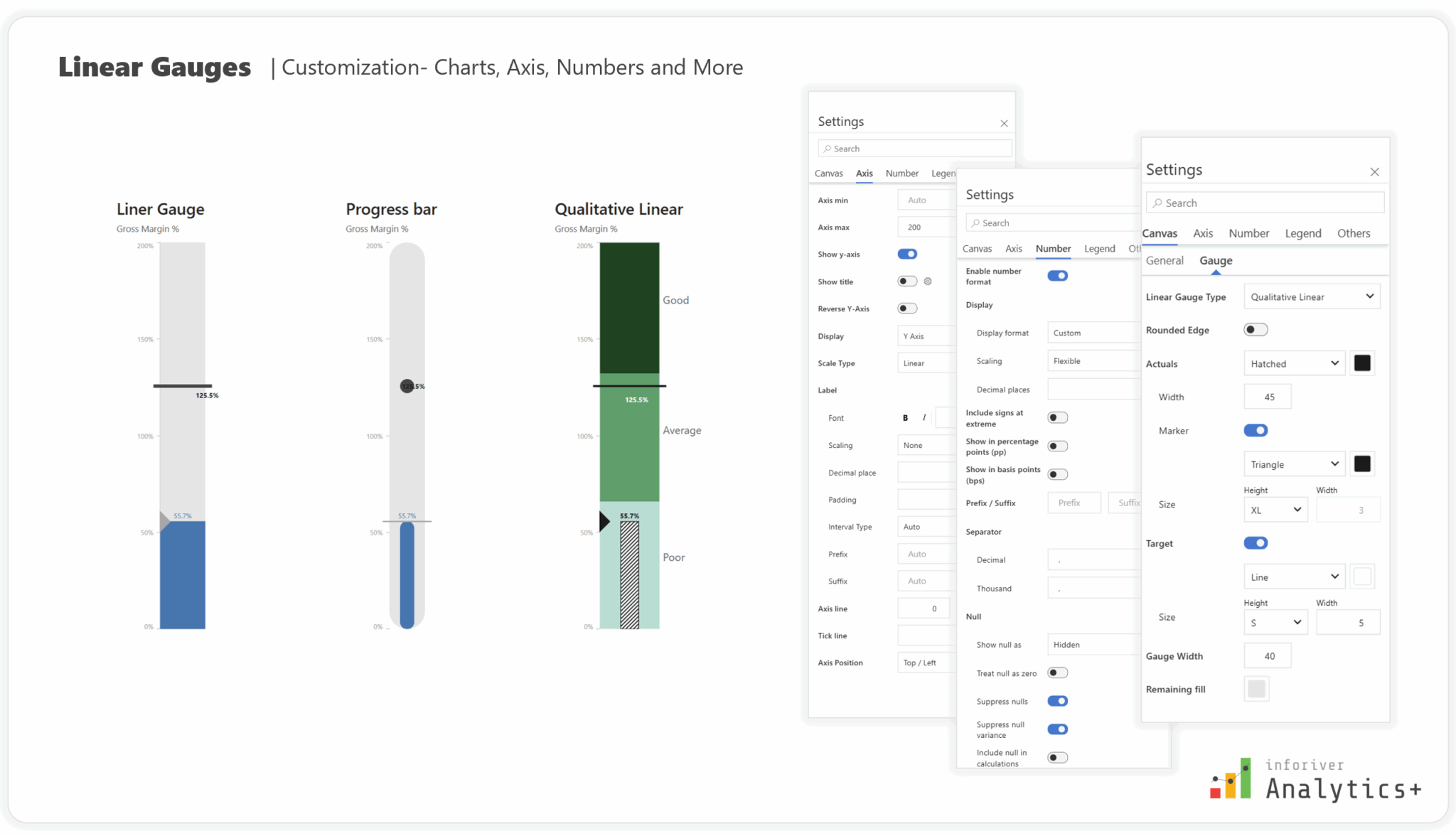Click the Prefix button under Prefix / Suffix
Screen dimensions: 1456x836
(1074, 503)
